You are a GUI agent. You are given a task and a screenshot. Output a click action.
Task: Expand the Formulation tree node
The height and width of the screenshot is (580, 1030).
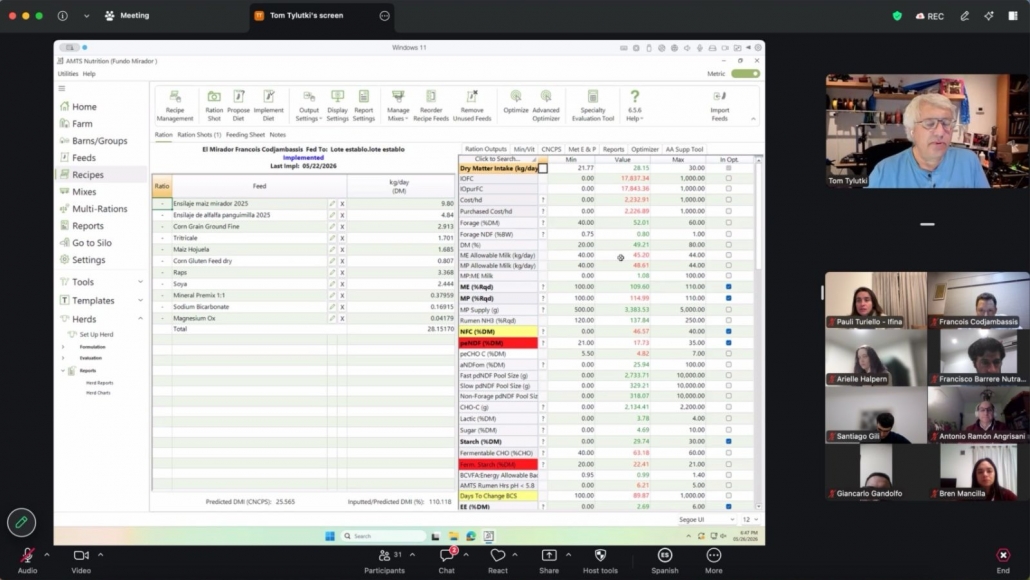(x=63, y=347)
